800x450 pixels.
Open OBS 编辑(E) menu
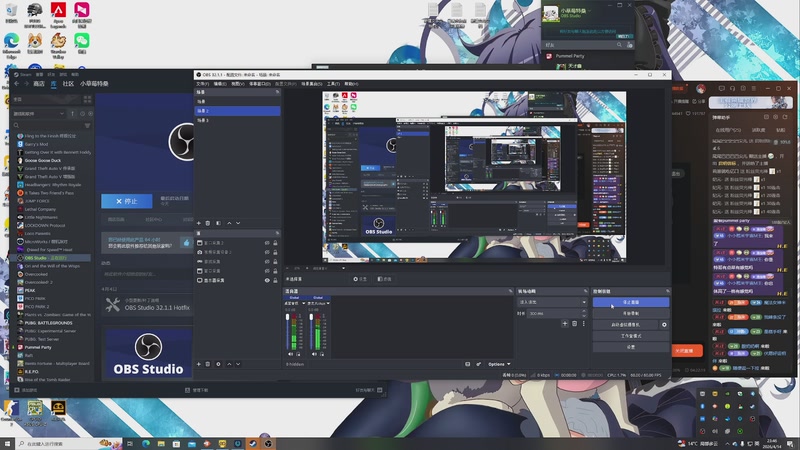pos(220,84)
